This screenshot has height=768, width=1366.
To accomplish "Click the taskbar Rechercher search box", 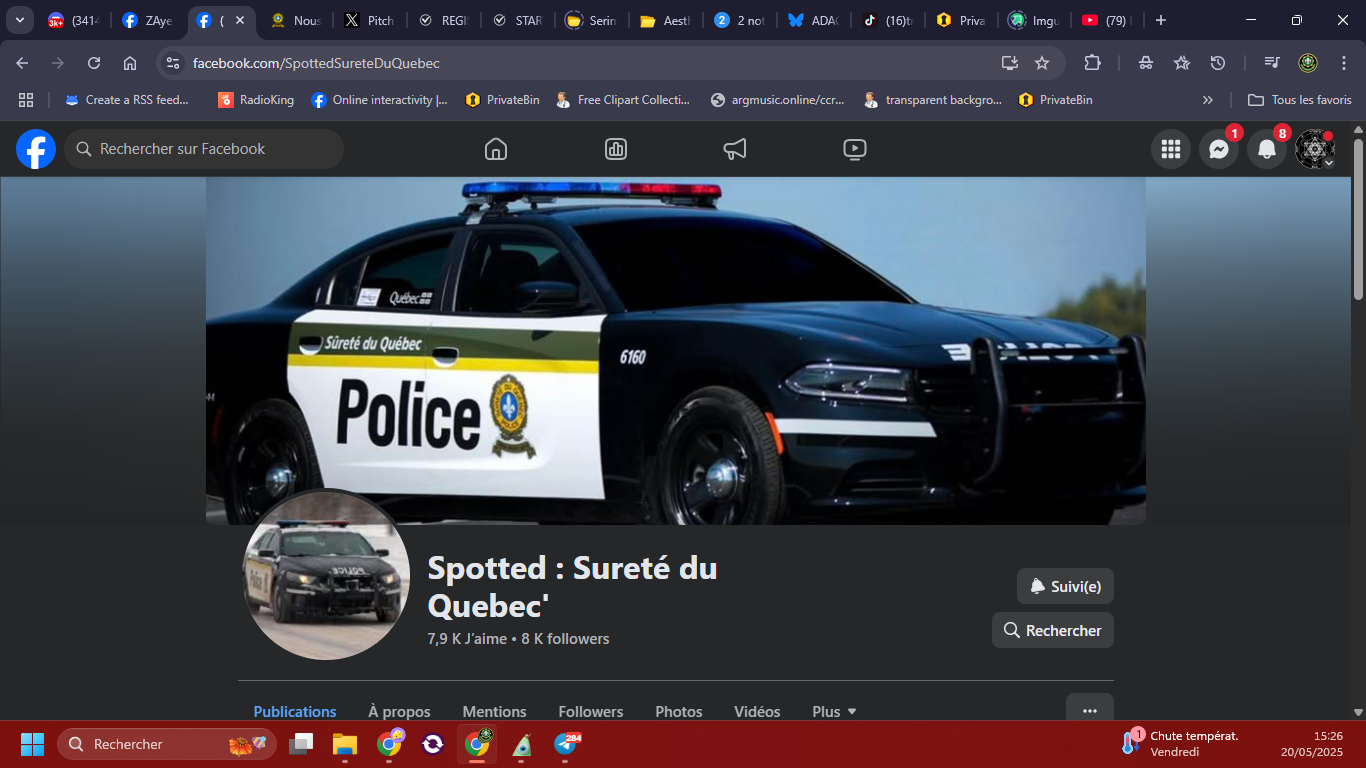I will click(x=166, y=744).
